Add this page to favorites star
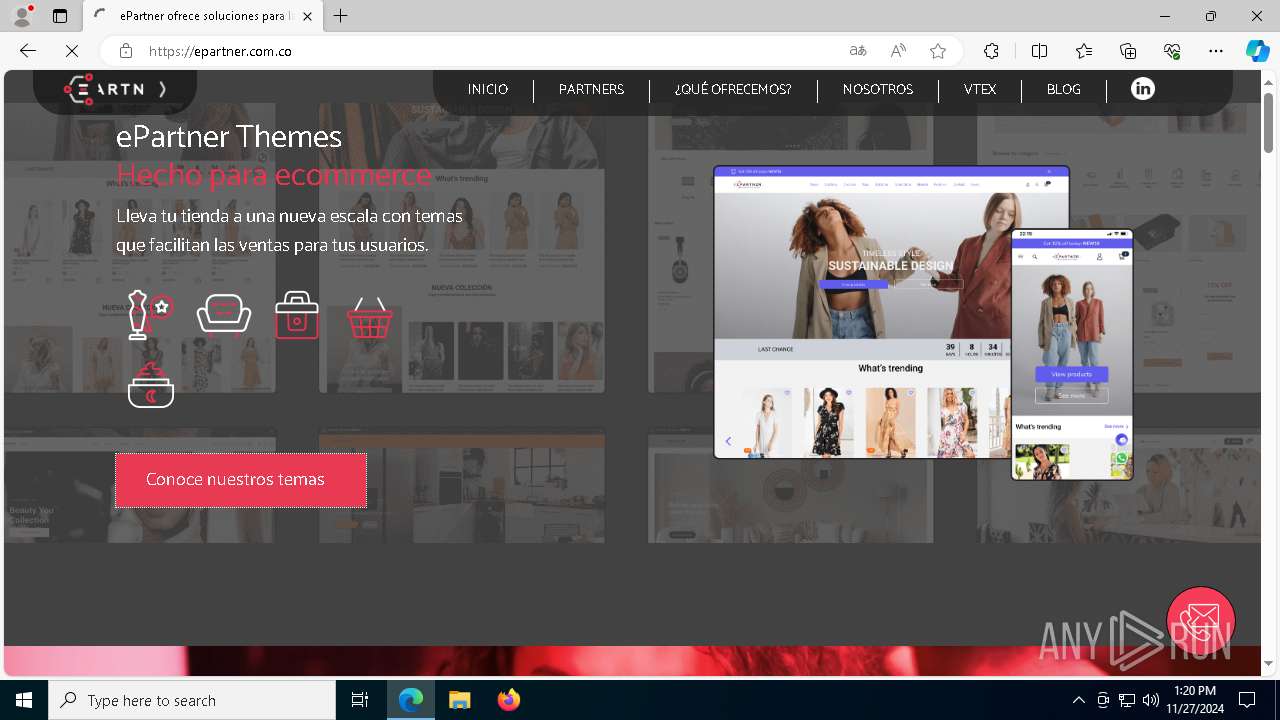1280x720 pixels. (938, 51)
